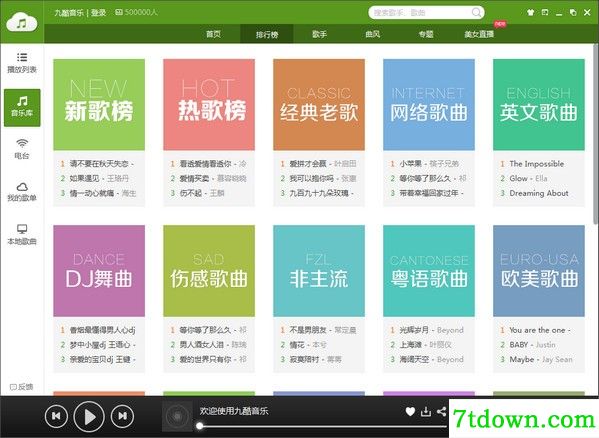Select song '光辉岁月 - Beyond'

pyautogui.click(x=431, y=330)
